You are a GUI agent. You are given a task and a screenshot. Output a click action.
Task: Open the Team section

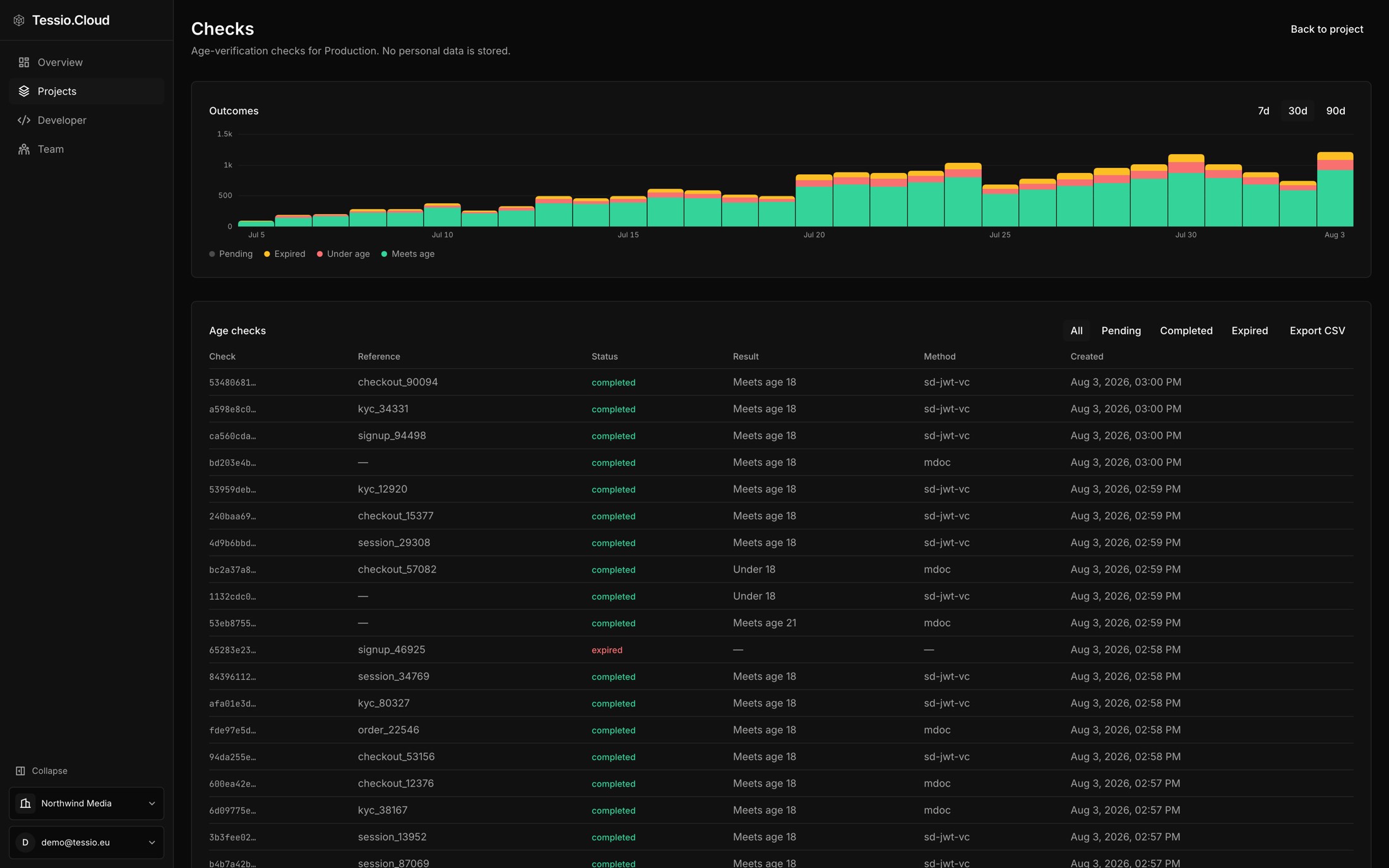coord(86,149)
